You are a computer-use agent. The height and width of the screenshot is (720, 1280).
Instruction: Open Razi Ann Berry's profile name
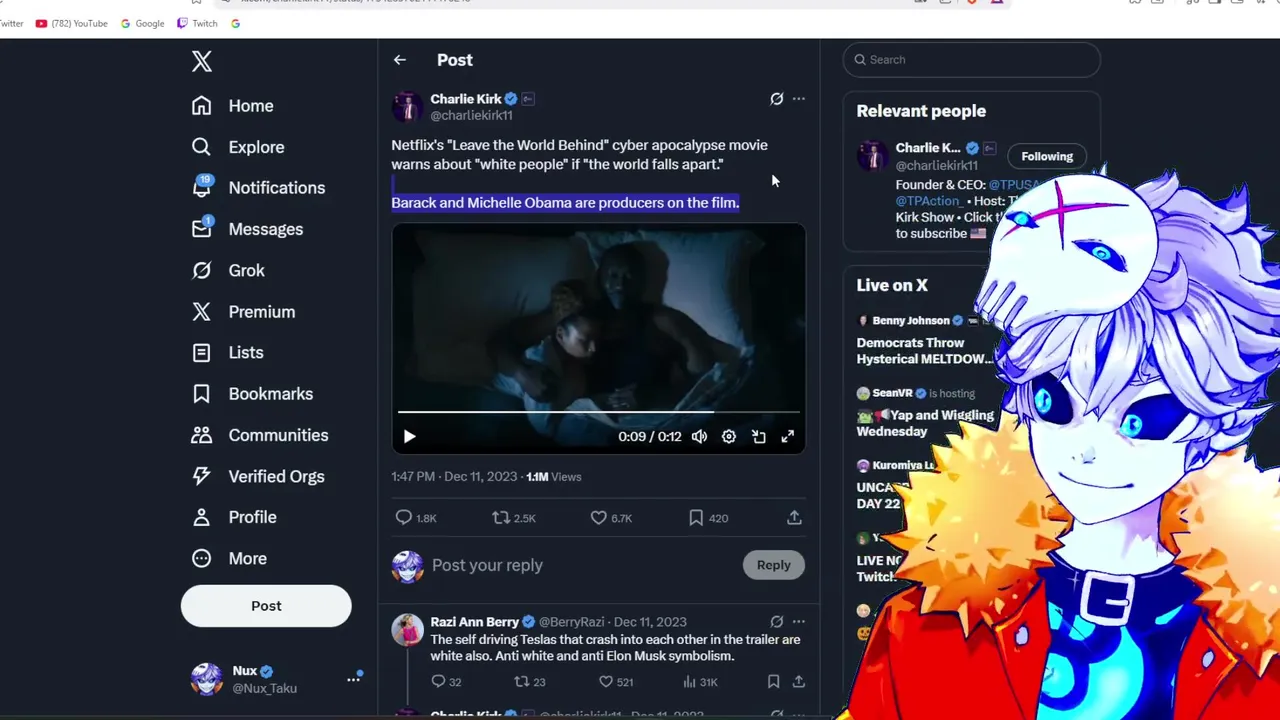[474, 622]
